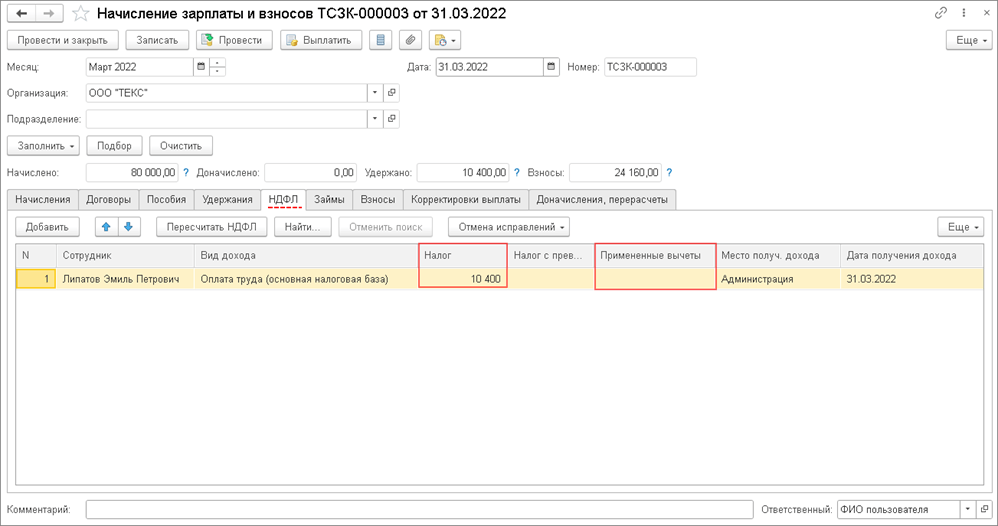Go back with the left arrow
The height and width of the screenshot is (526, 998).
tap(22, 13)
